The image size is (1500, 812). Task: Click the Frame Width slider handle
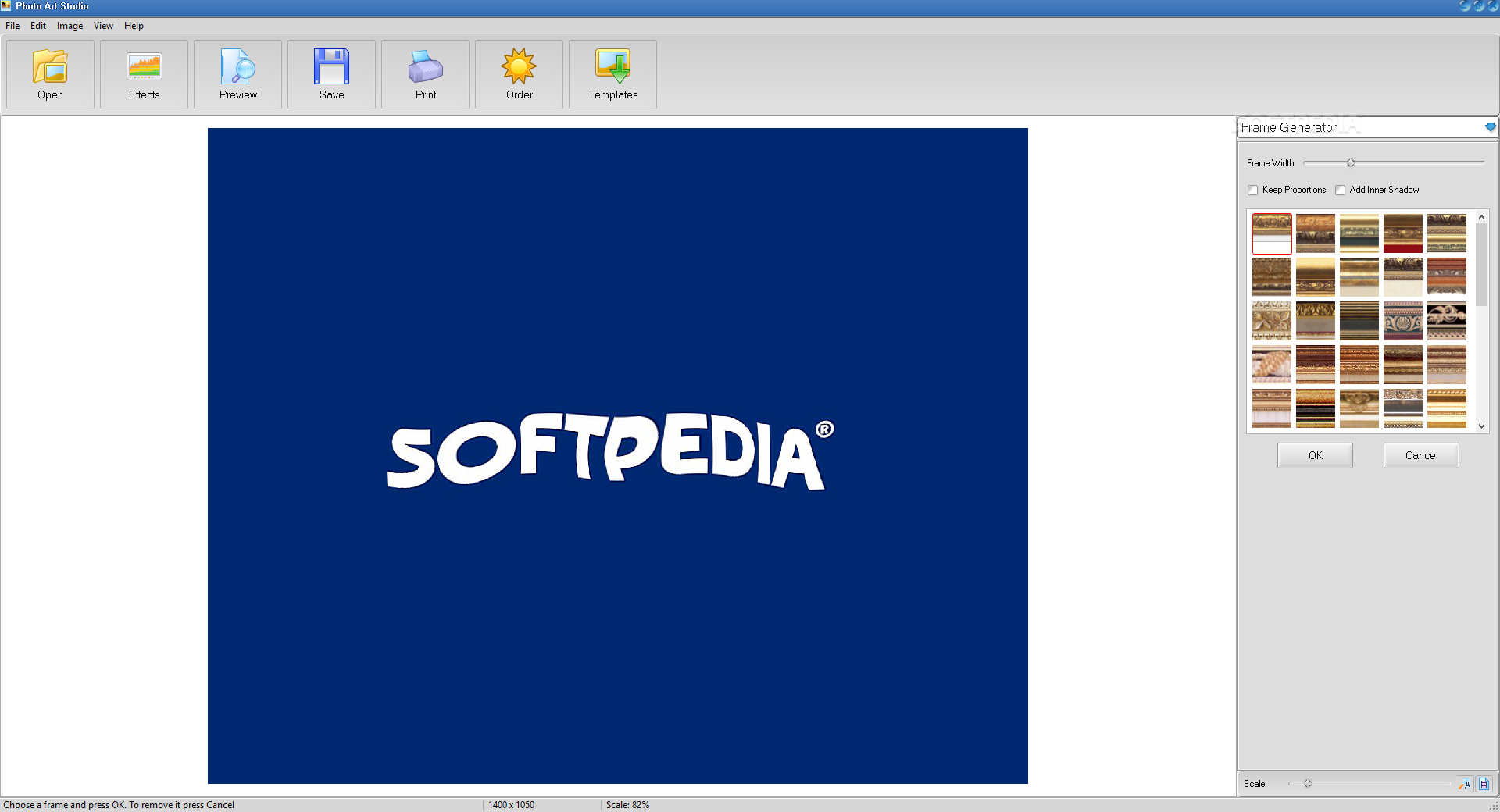1351,162
